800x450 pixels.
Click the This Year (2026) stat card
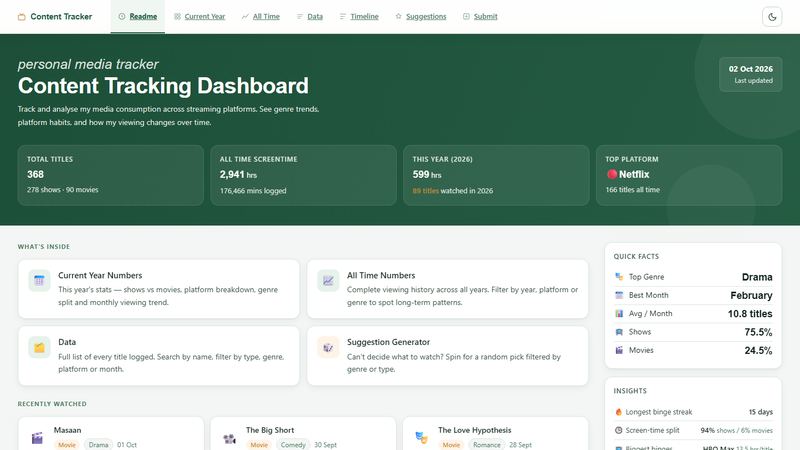pyautogui.click(x=496, y=175)
